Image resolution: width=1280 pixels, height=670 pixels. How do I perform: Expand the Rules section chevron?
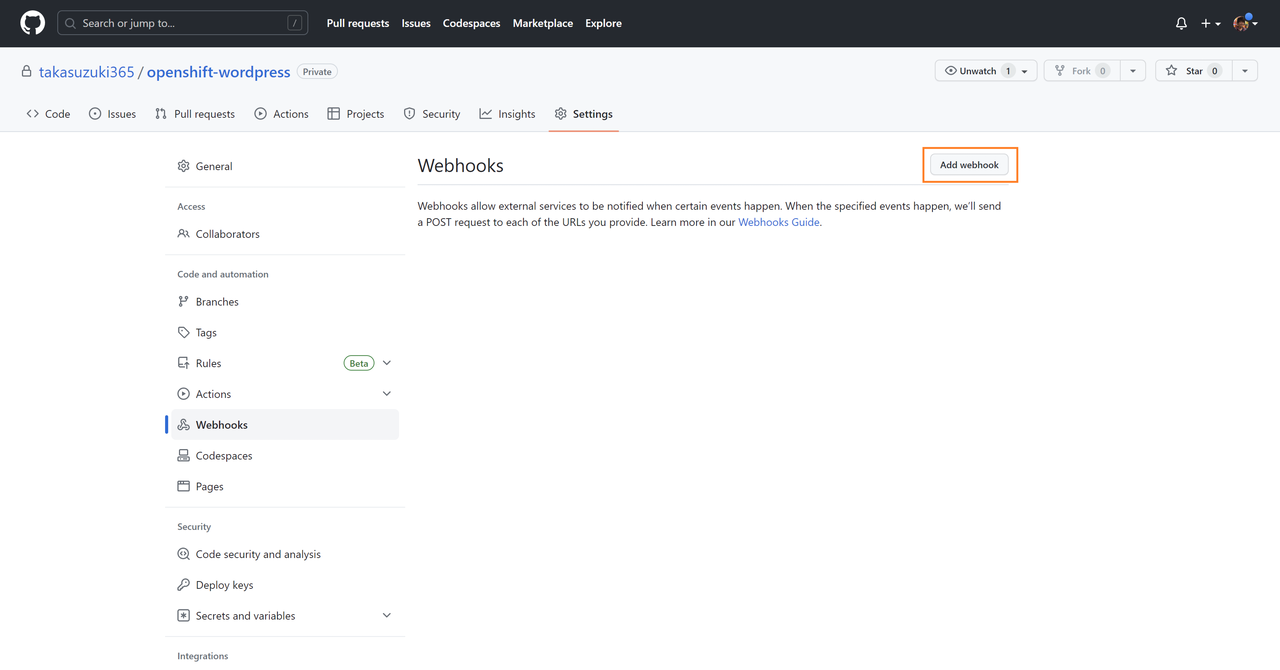[387, 363]
